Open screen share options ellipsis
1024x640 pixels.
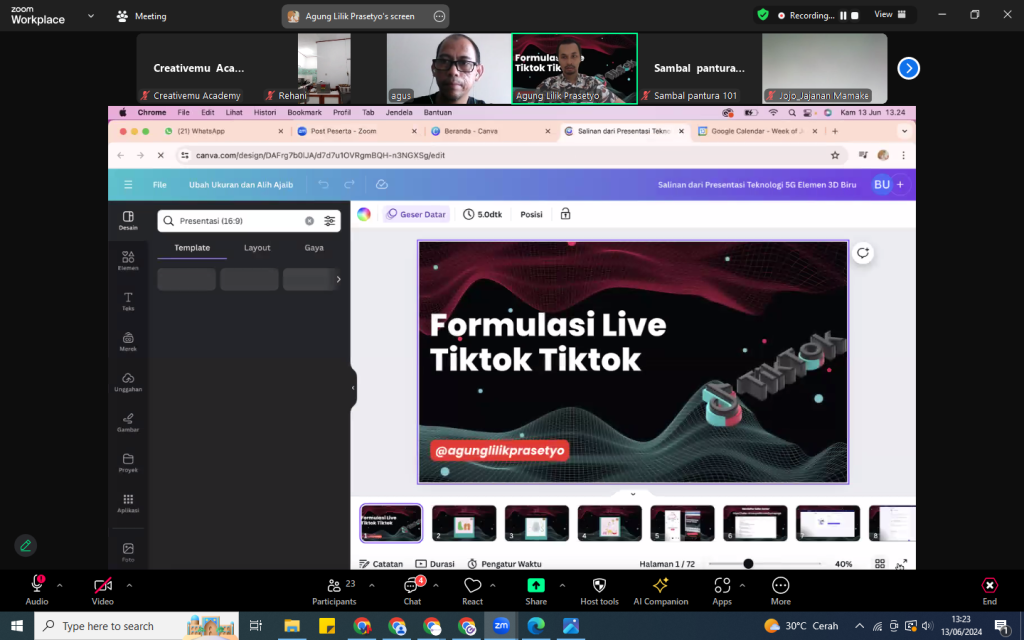[440, 16]
